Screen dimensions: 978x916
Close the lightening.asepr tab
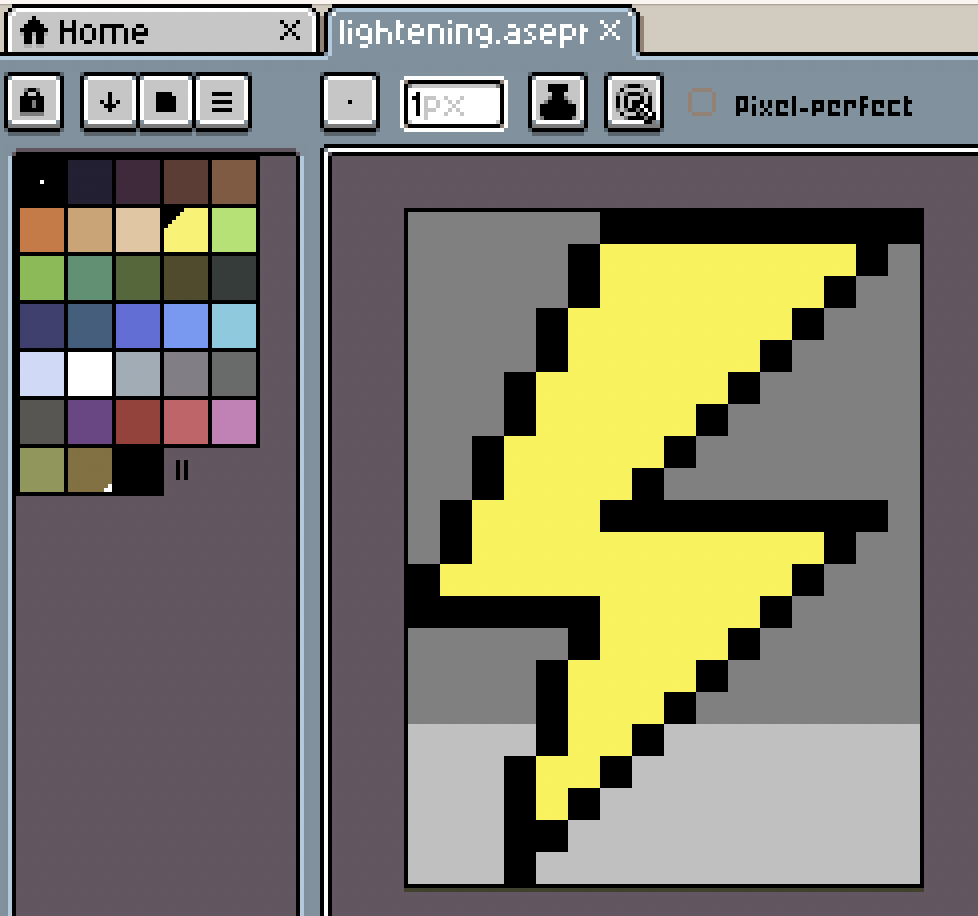pyautogui.click(x=610, y=29)
